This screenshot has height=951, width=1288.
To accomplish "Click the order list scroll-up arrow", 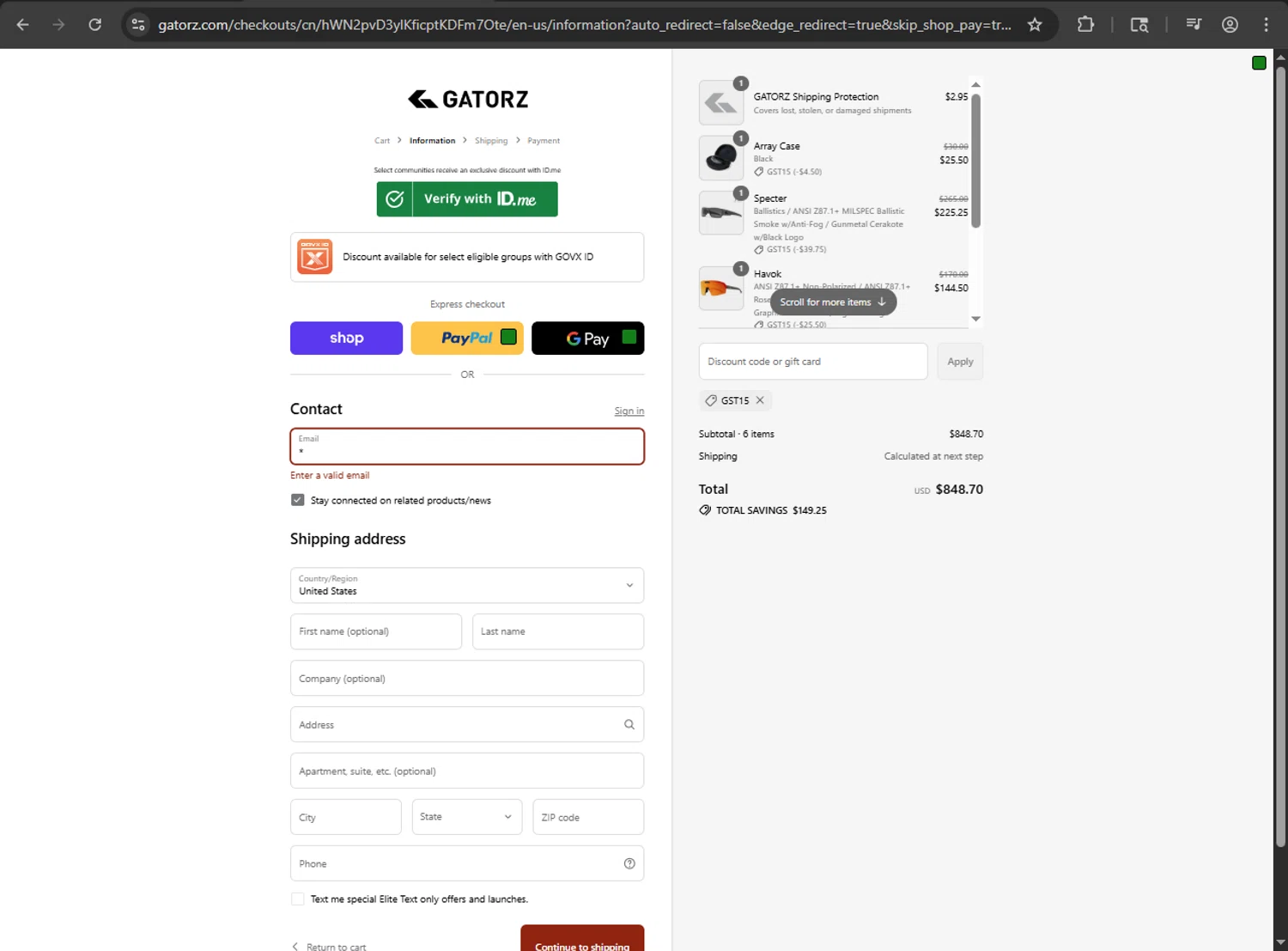I will [975, 84].
